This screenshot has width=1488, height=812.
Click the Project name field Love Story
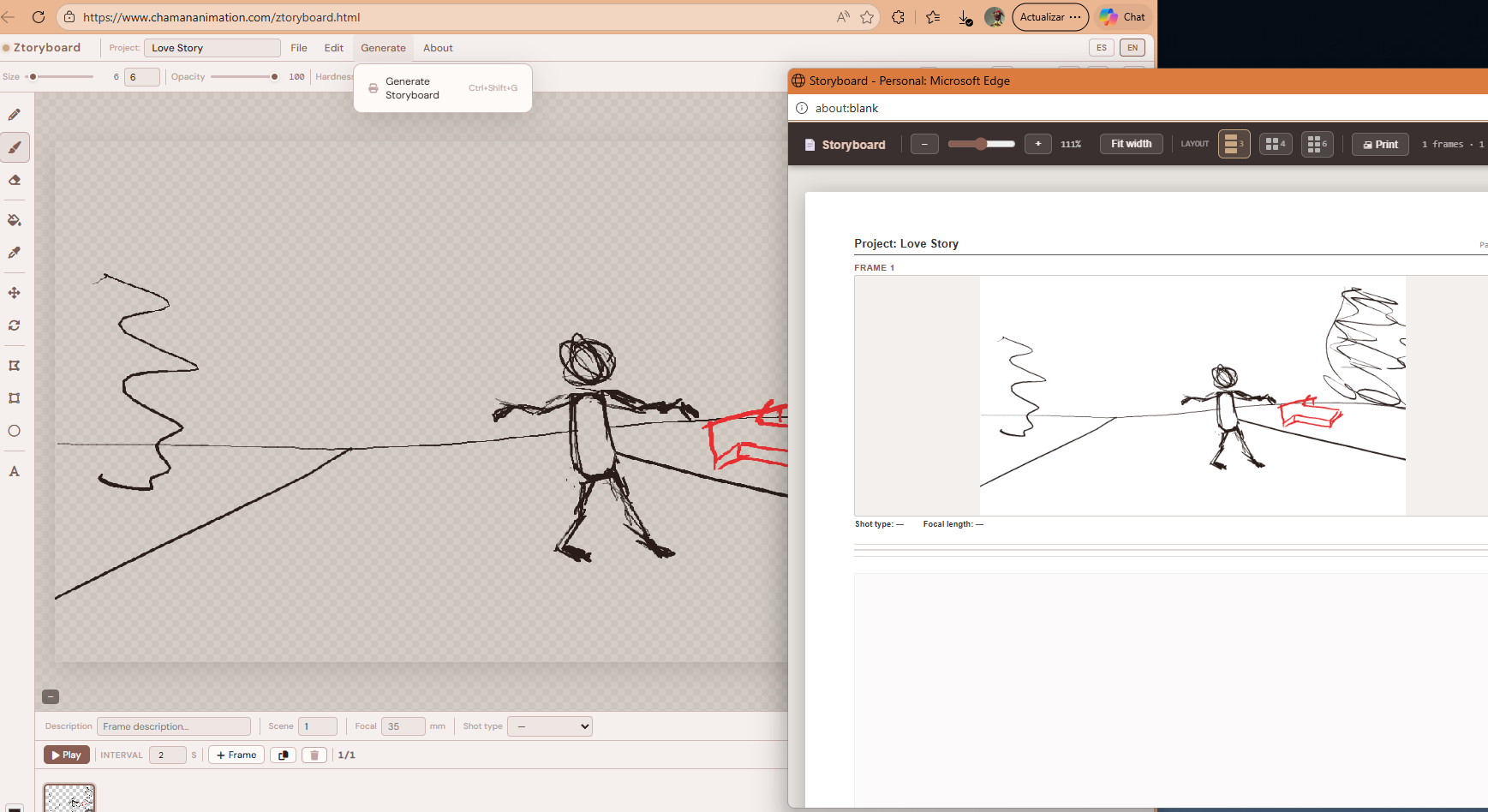(x=212, y=48)
